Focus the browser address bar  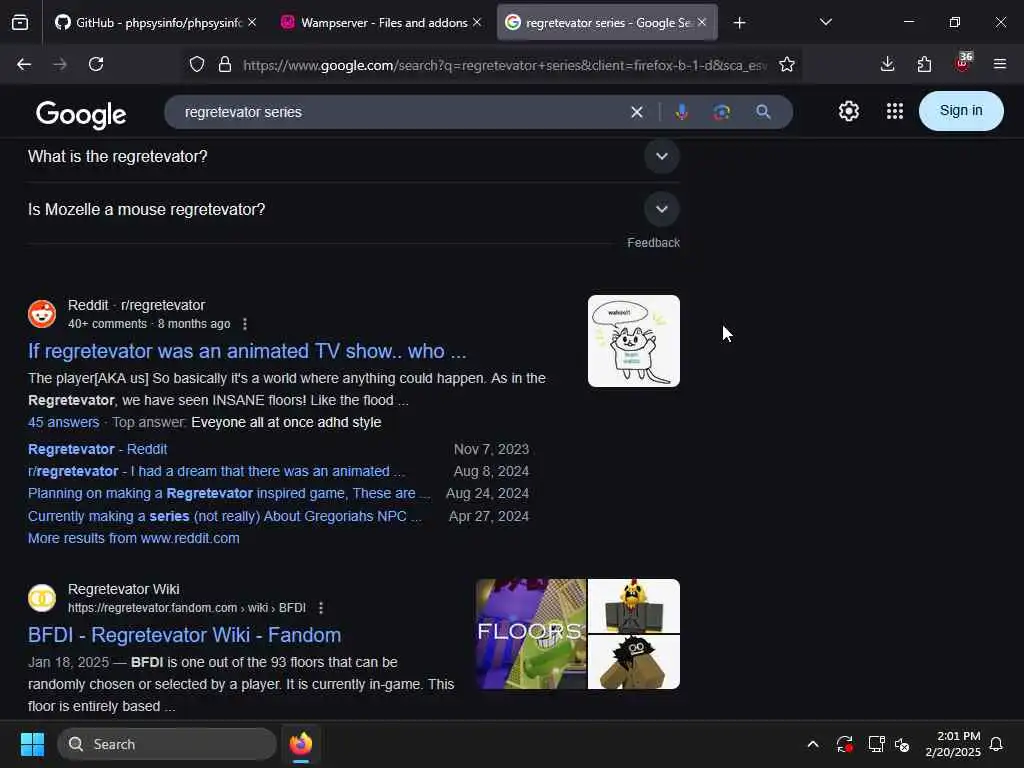pos(505,65)
